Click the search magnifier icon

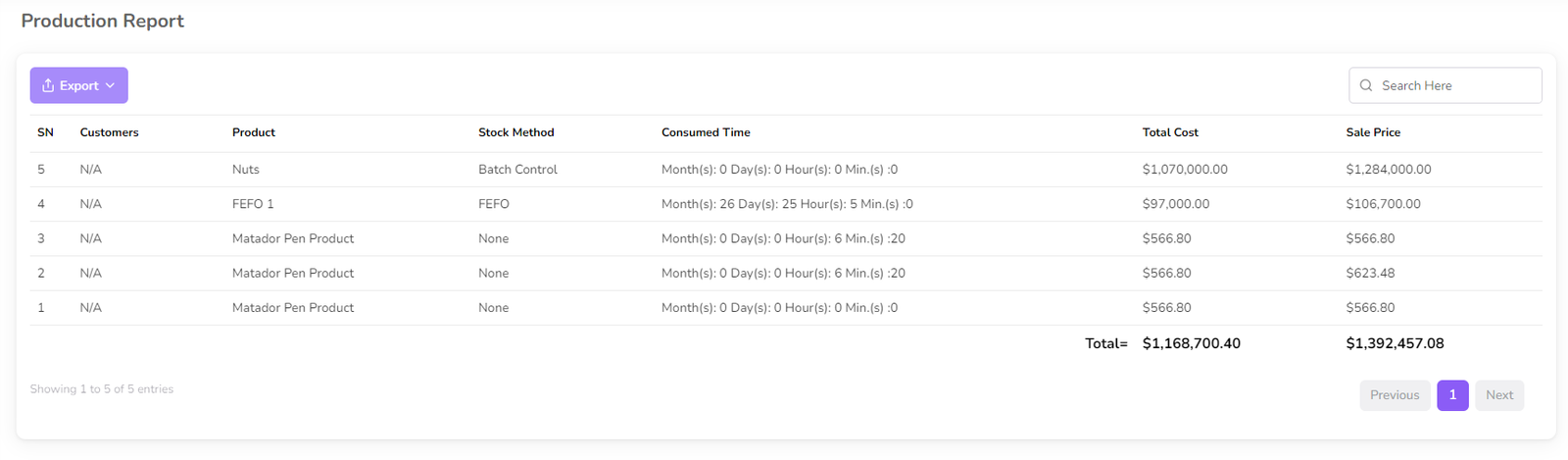pos(1366,85)
